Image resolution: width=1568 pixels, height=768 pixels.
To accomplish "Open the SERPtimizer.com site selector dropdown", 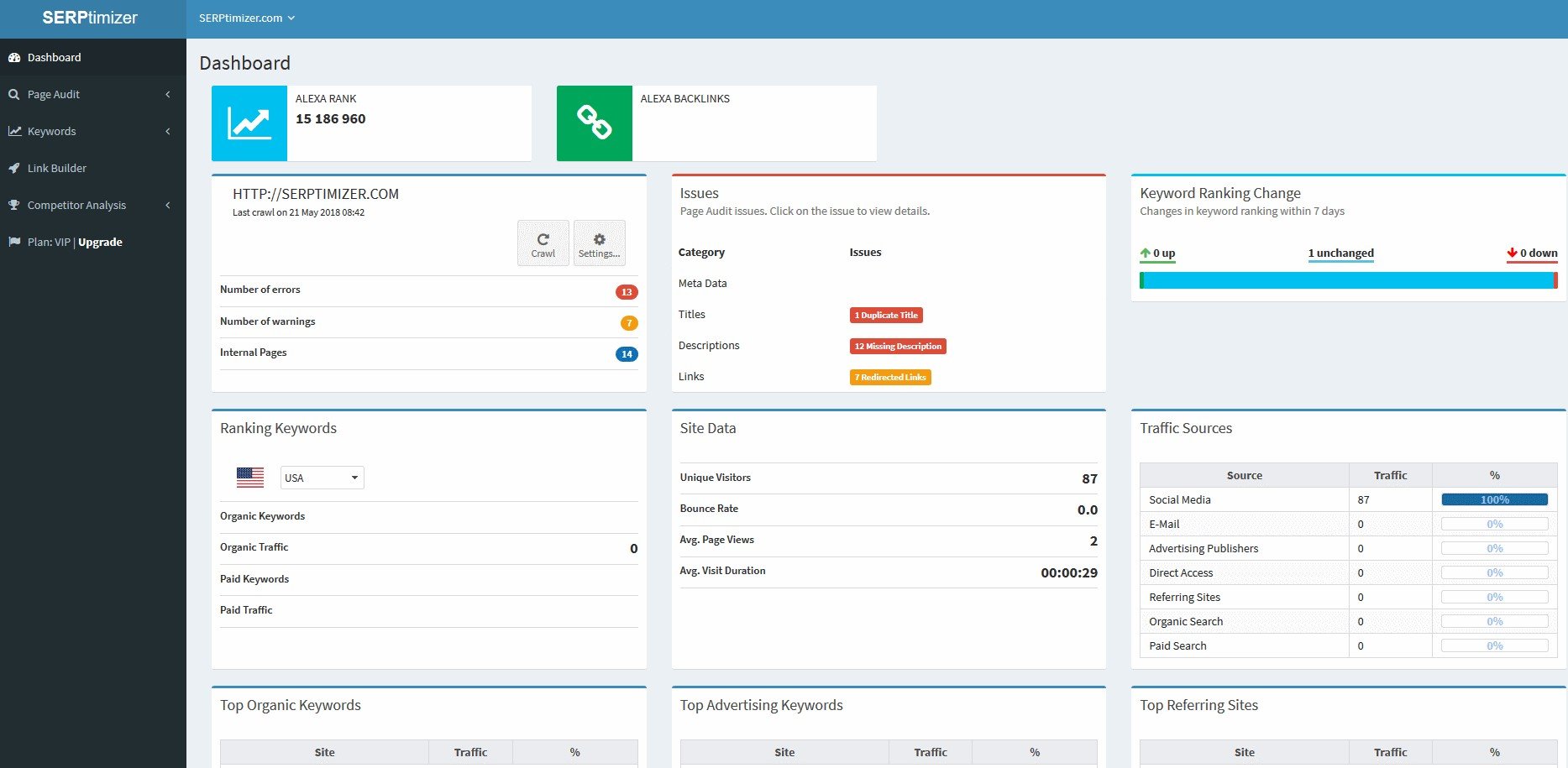I will pos(247,18).
